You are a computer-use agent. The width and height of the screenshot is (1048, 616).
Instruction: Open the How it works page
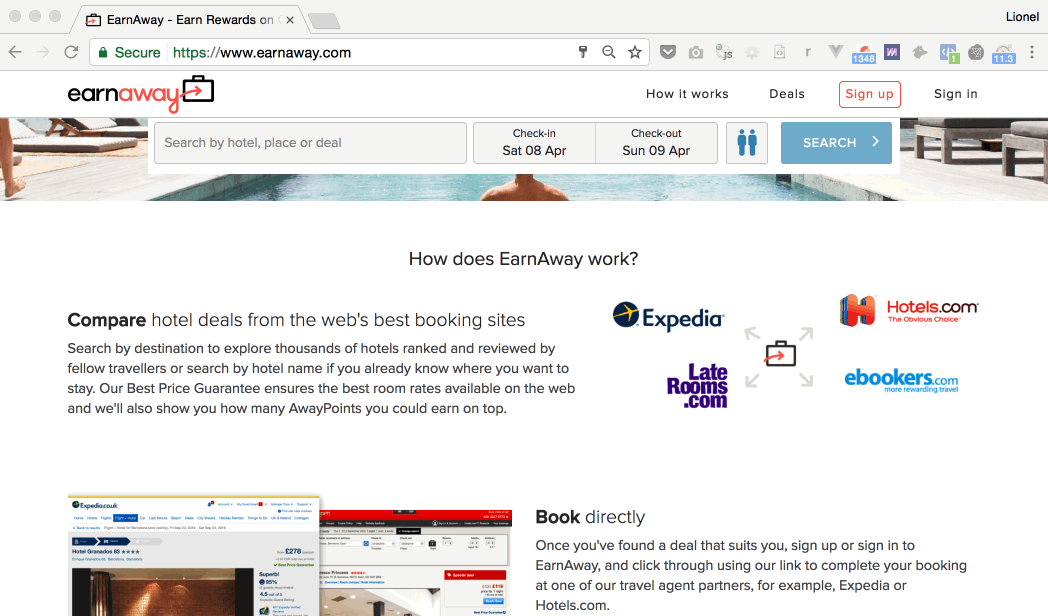click(687, 94)
